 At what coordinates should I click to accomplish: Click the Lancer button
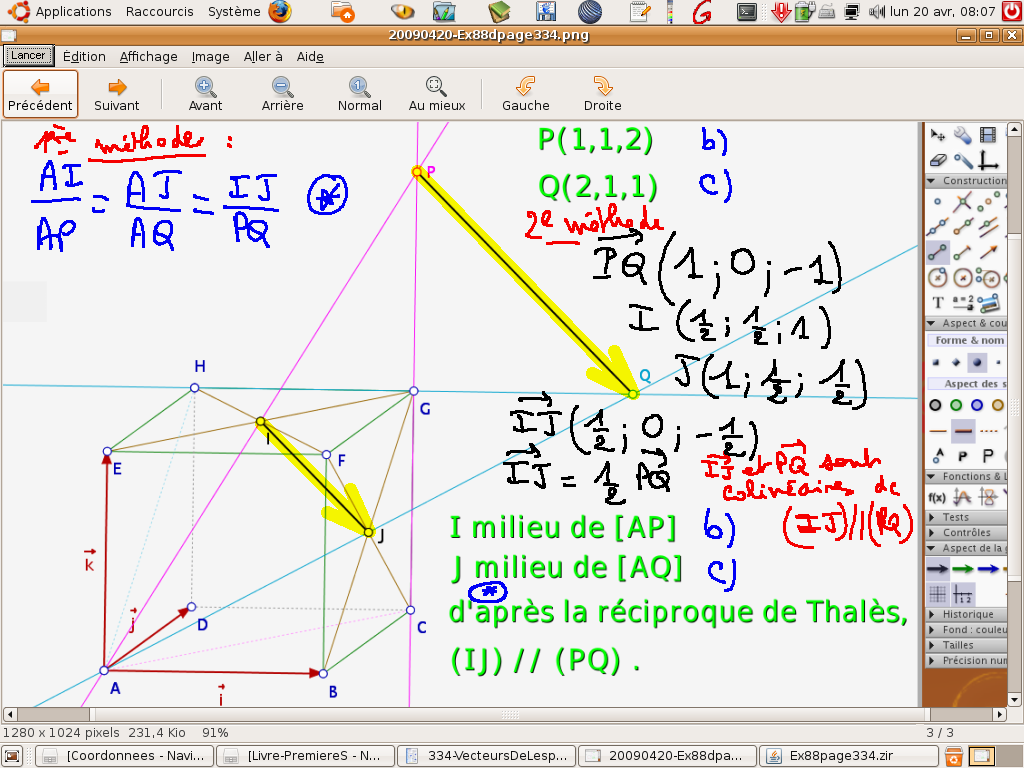tap(27, 56)
